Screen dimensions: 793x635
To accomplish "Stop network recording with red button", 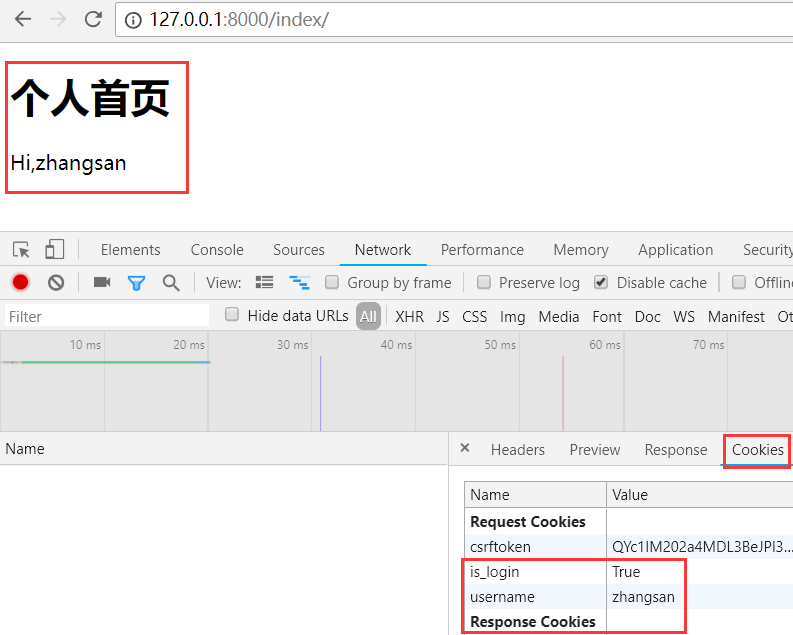I will (21, 283).
